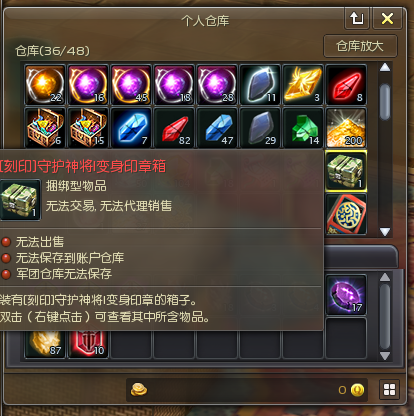
Task: Pick the purple gem stack of 17
Action: tap(346, 295)
